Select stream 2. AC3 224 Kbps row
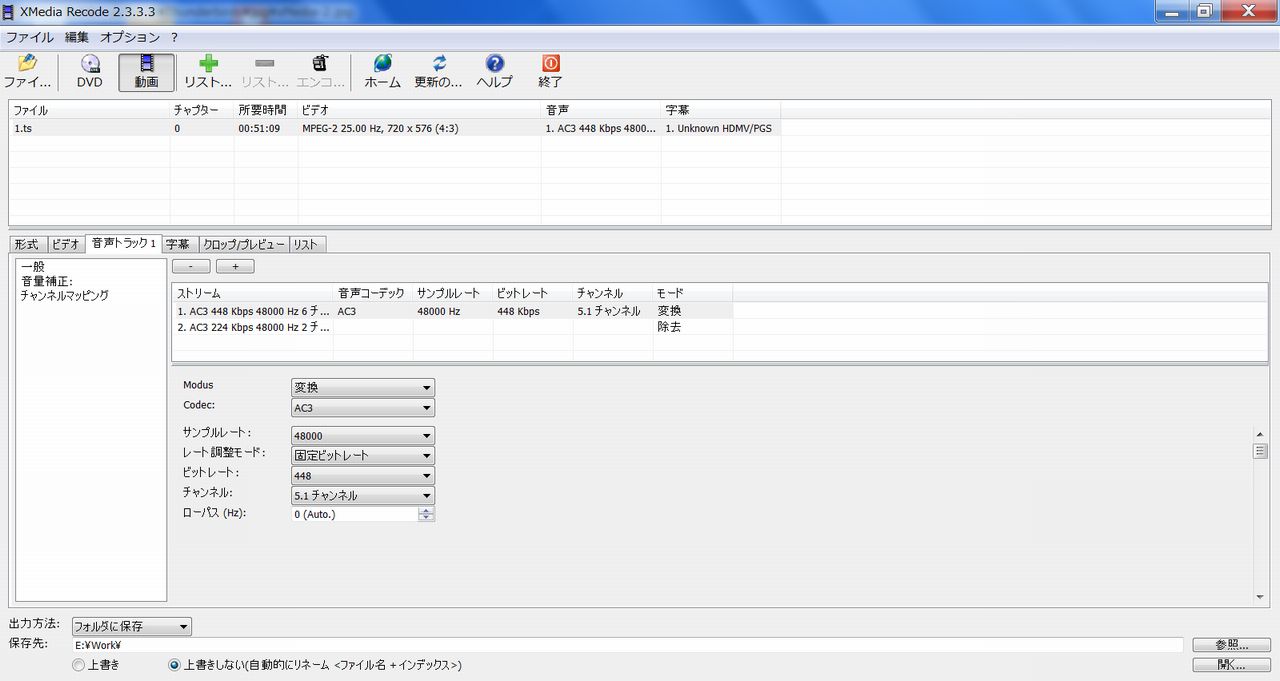The image size is (1280, 681). click(x=452, y=327)
